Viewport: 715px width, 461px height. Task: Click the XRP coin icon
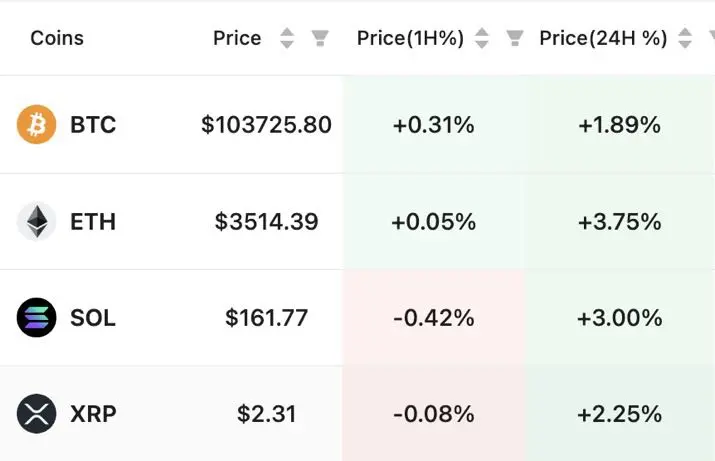[x=37, y=413]
